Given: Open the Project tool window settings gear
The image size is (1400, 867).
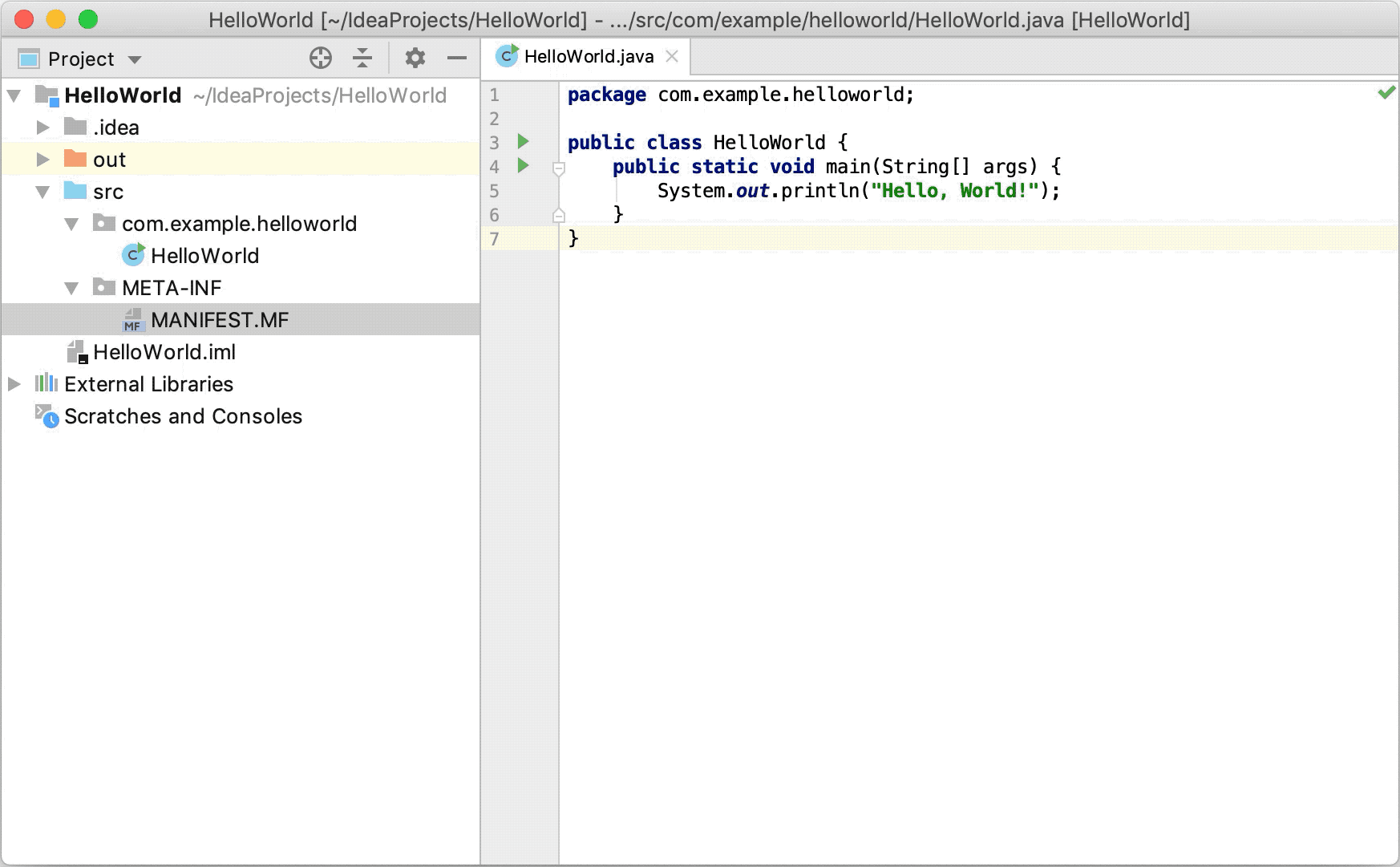Looking at the screenshot, I should [415, 58].
